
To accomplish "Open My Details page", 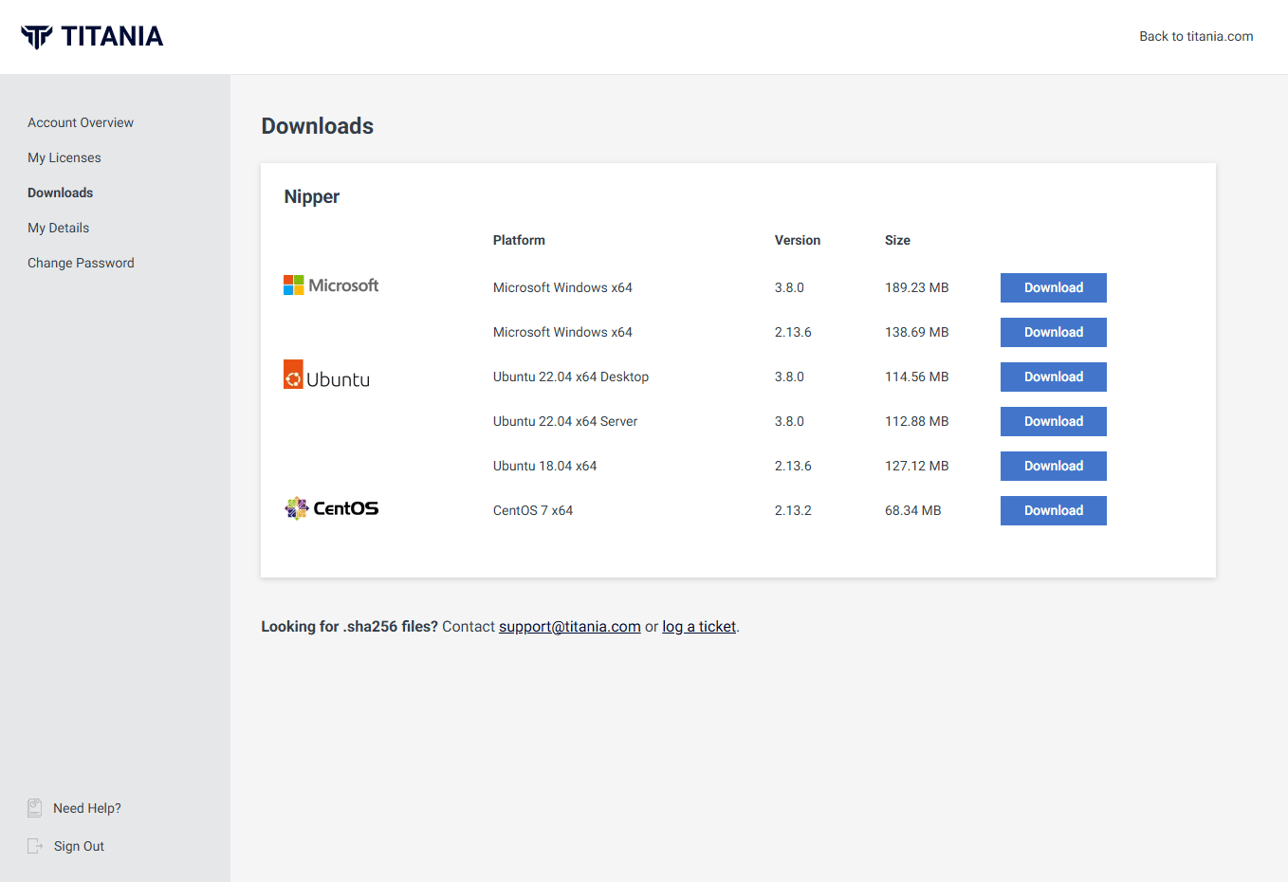I will (x=58, y=228).
